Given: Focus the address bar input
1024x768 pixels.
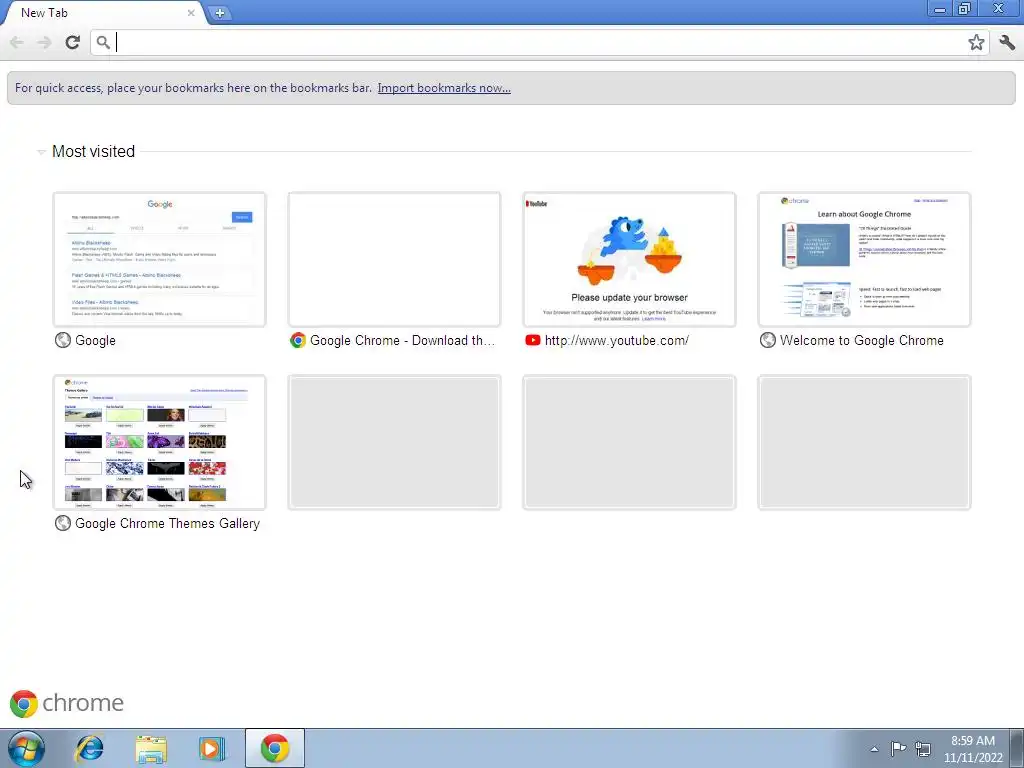Looking at the screenshot, I should tap(540, 42).
